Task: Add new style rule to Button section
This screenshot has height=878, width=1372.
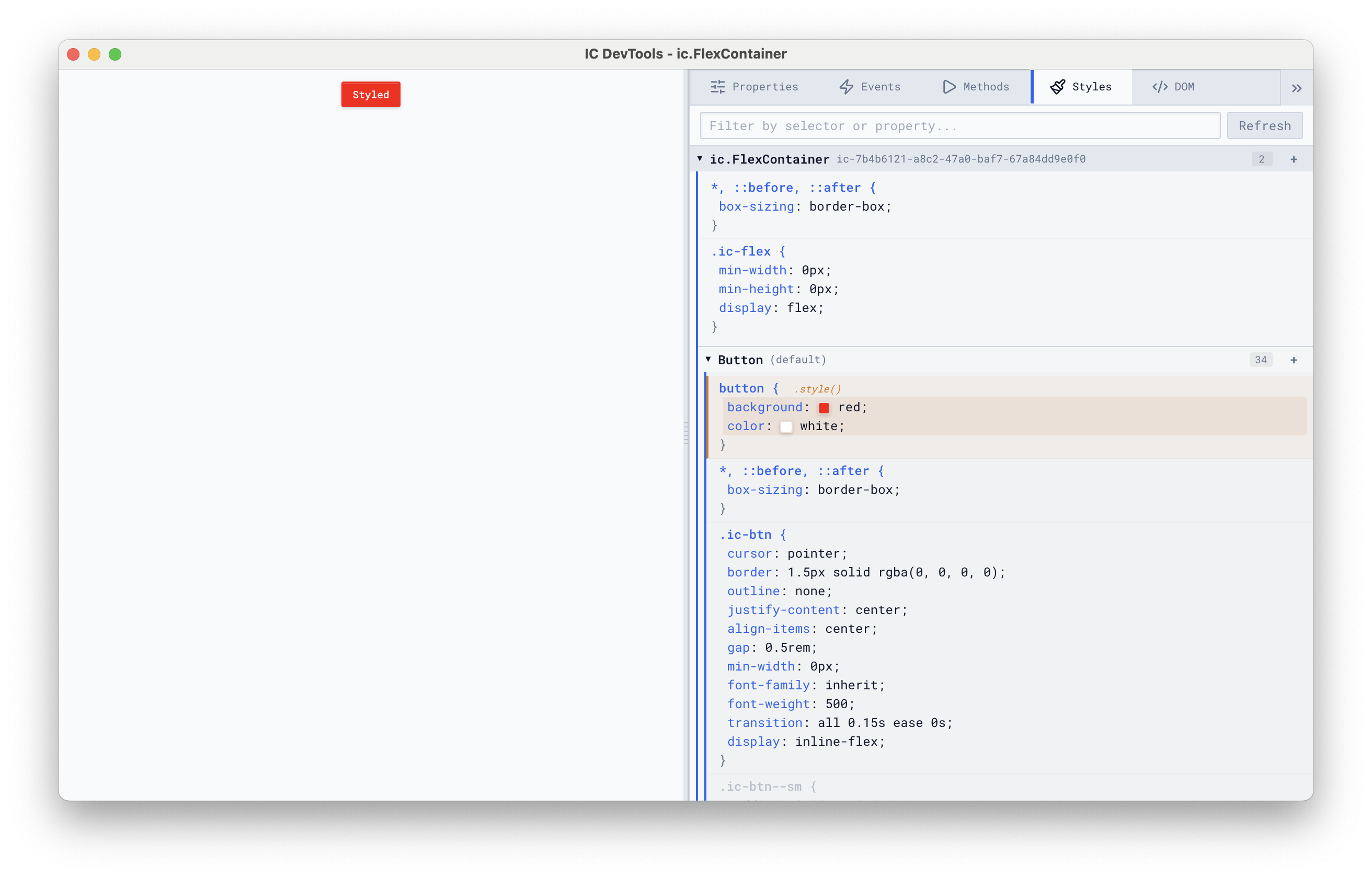Action: [x=1293, y=360]
